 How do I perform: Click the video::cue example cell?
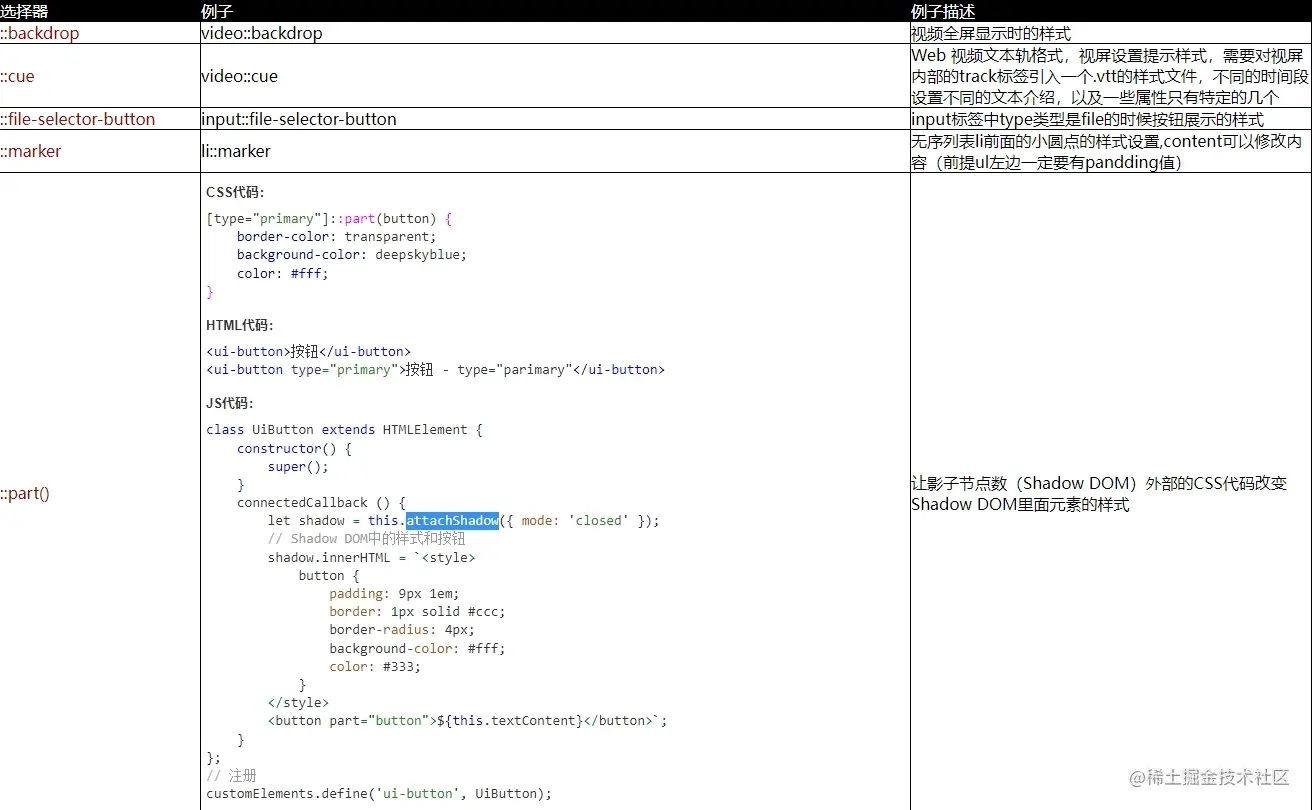click(240, 76)
